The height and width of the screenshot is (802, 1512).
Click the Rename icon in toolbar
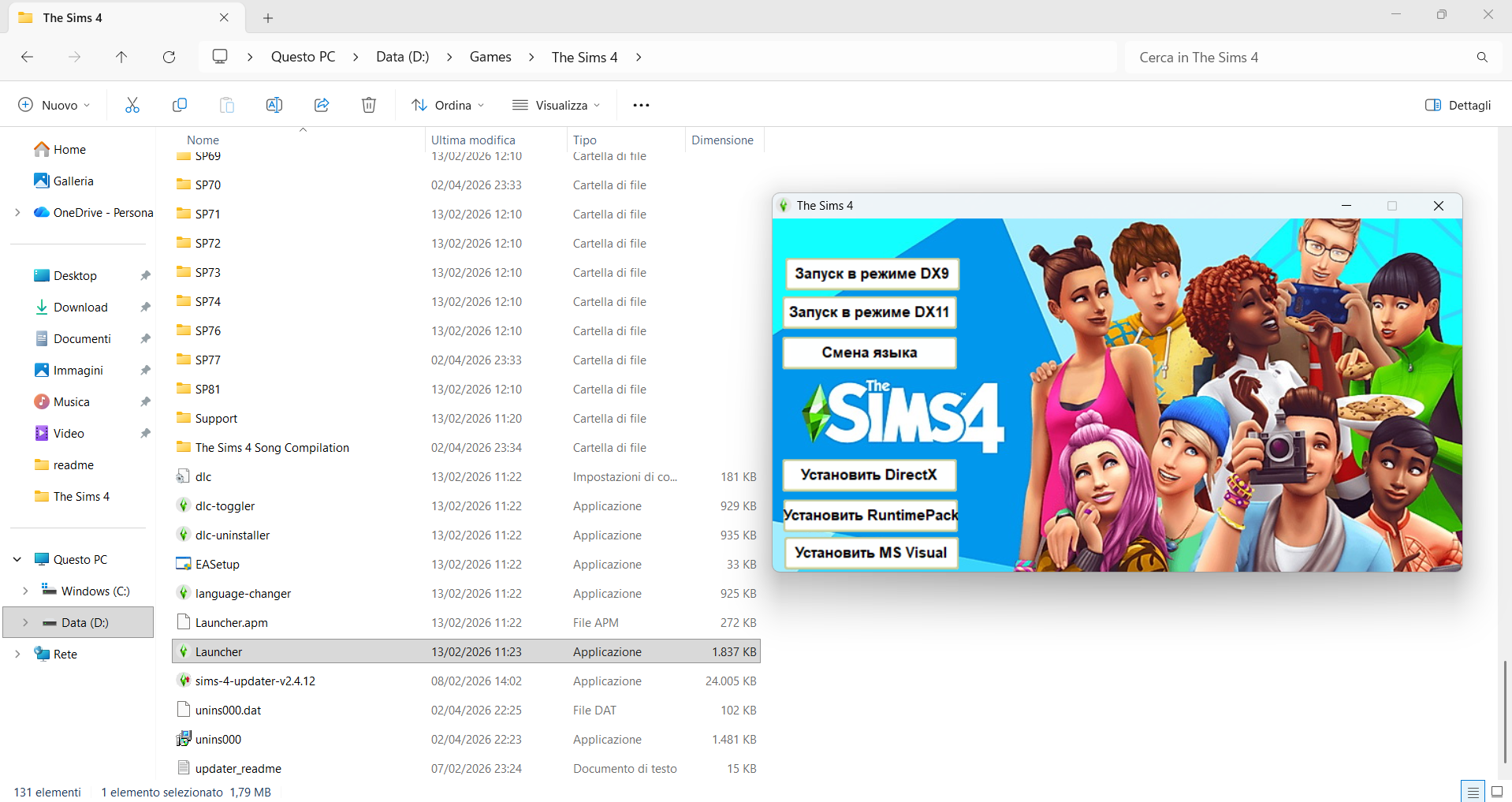(x=274, y=105)
